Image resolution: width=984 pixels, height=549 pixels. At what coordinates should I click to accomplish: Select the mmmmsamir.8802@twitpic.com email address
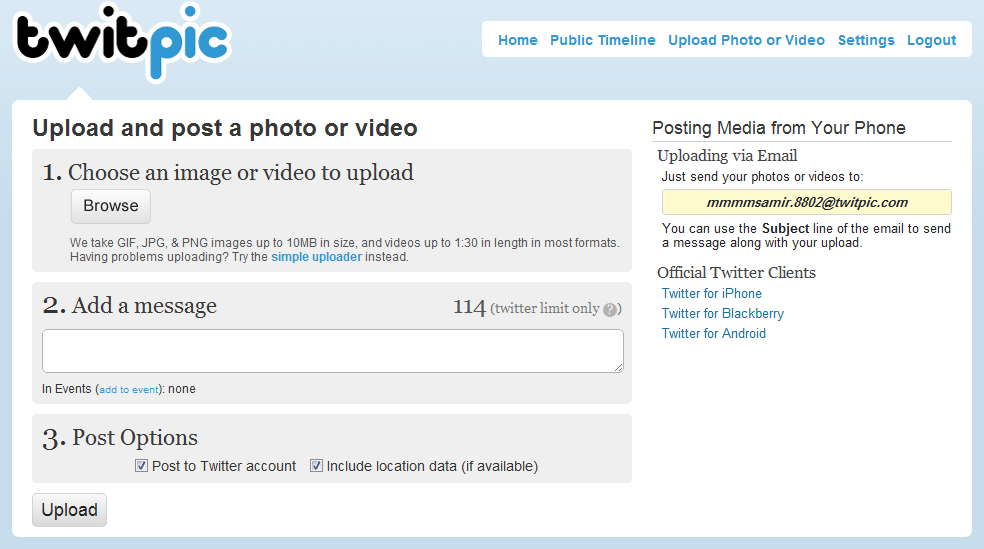point(807,203)
